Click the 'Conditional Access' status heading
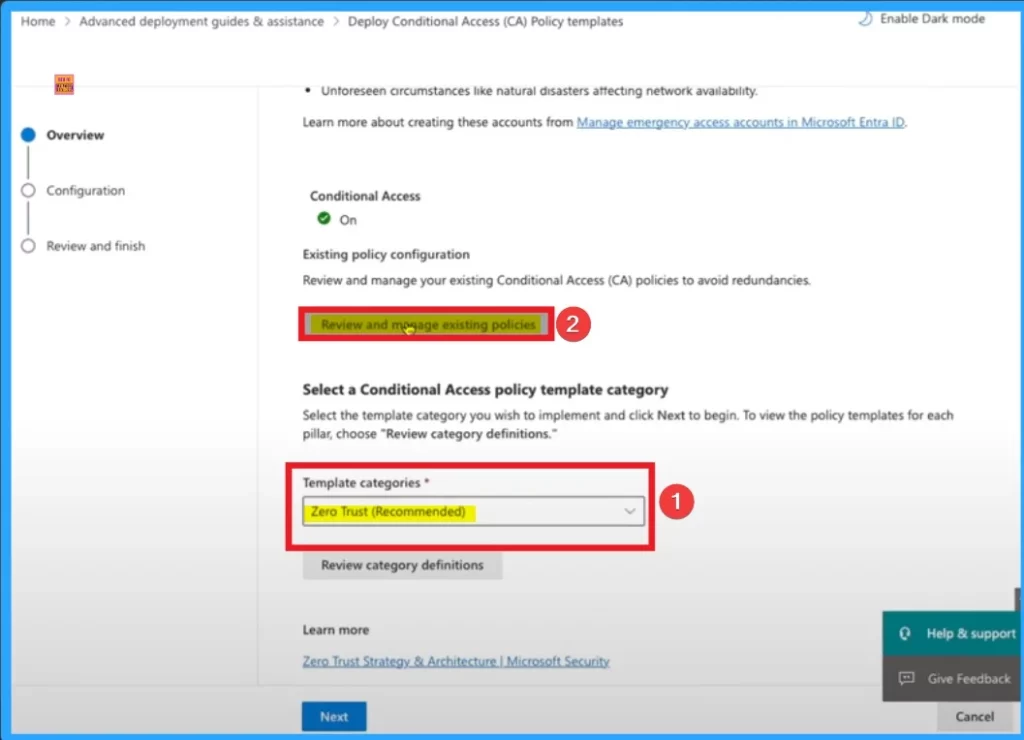 click(x=365, y=196)
